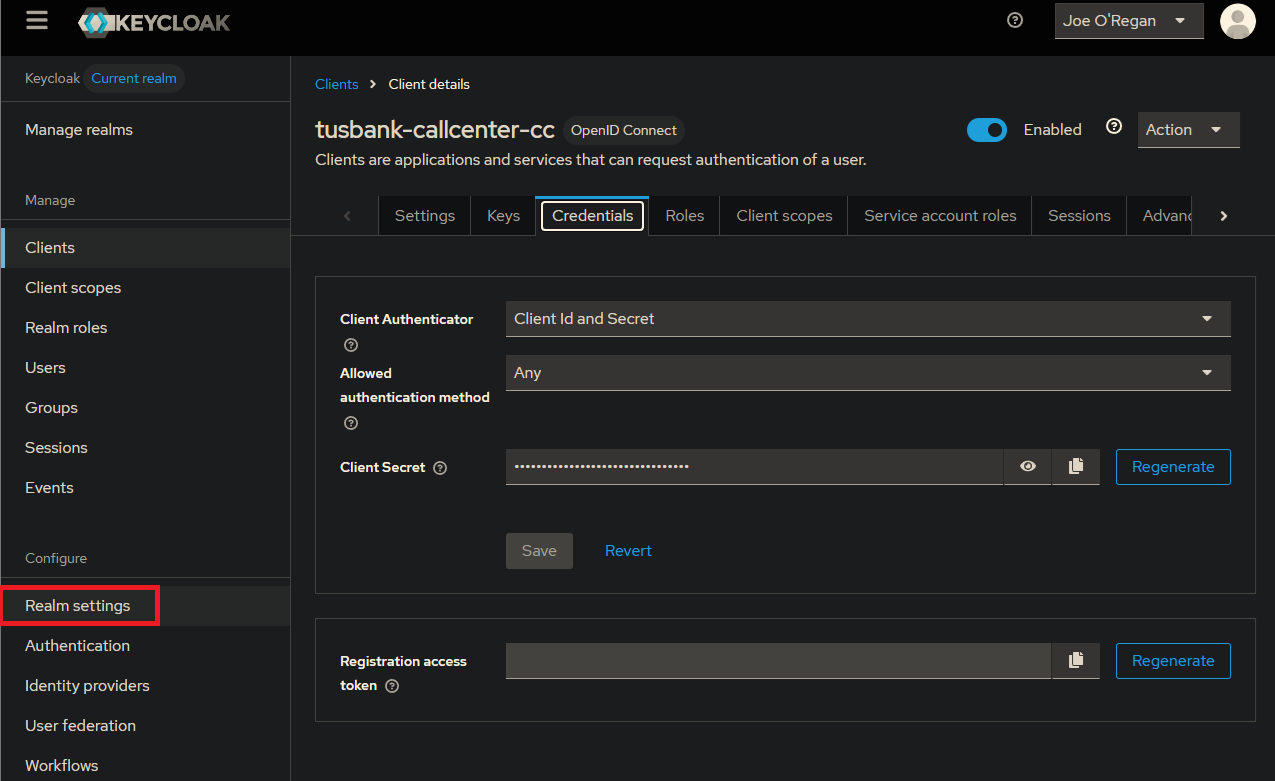The height and width of the screenshot is (781, 1275).
Task: Select the Credentials tab
Action: 593,216
